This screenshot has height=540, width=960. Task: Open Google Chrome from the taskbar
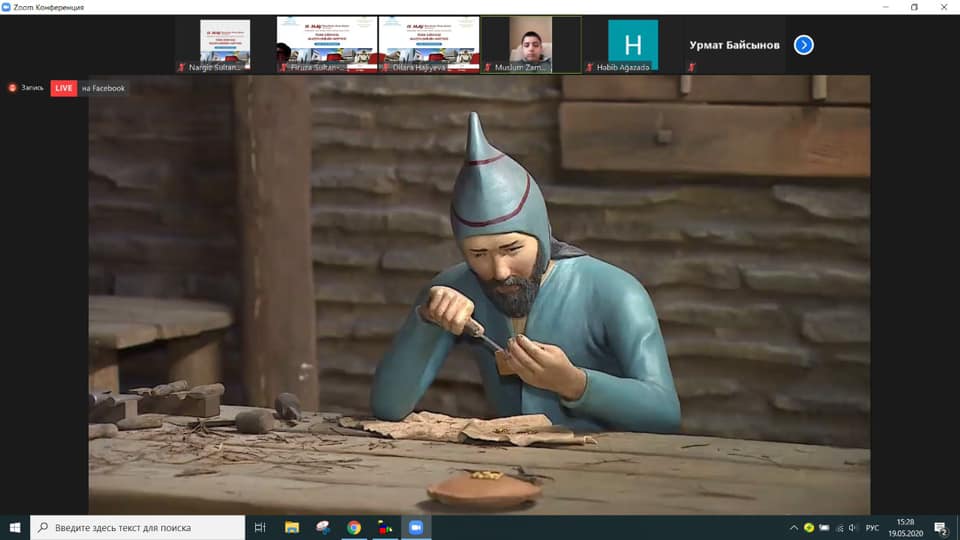(354, 528)
